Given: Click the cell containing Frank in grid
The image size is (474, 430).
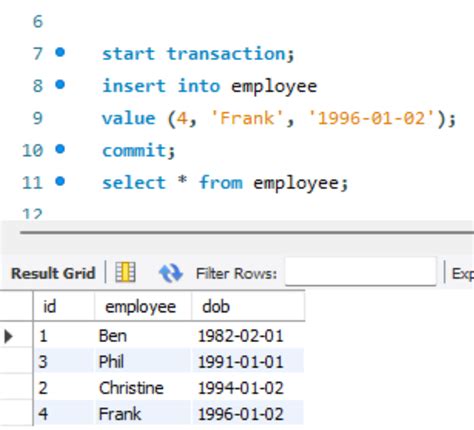Looking at the screenshot, I should [x=143, y=414].
